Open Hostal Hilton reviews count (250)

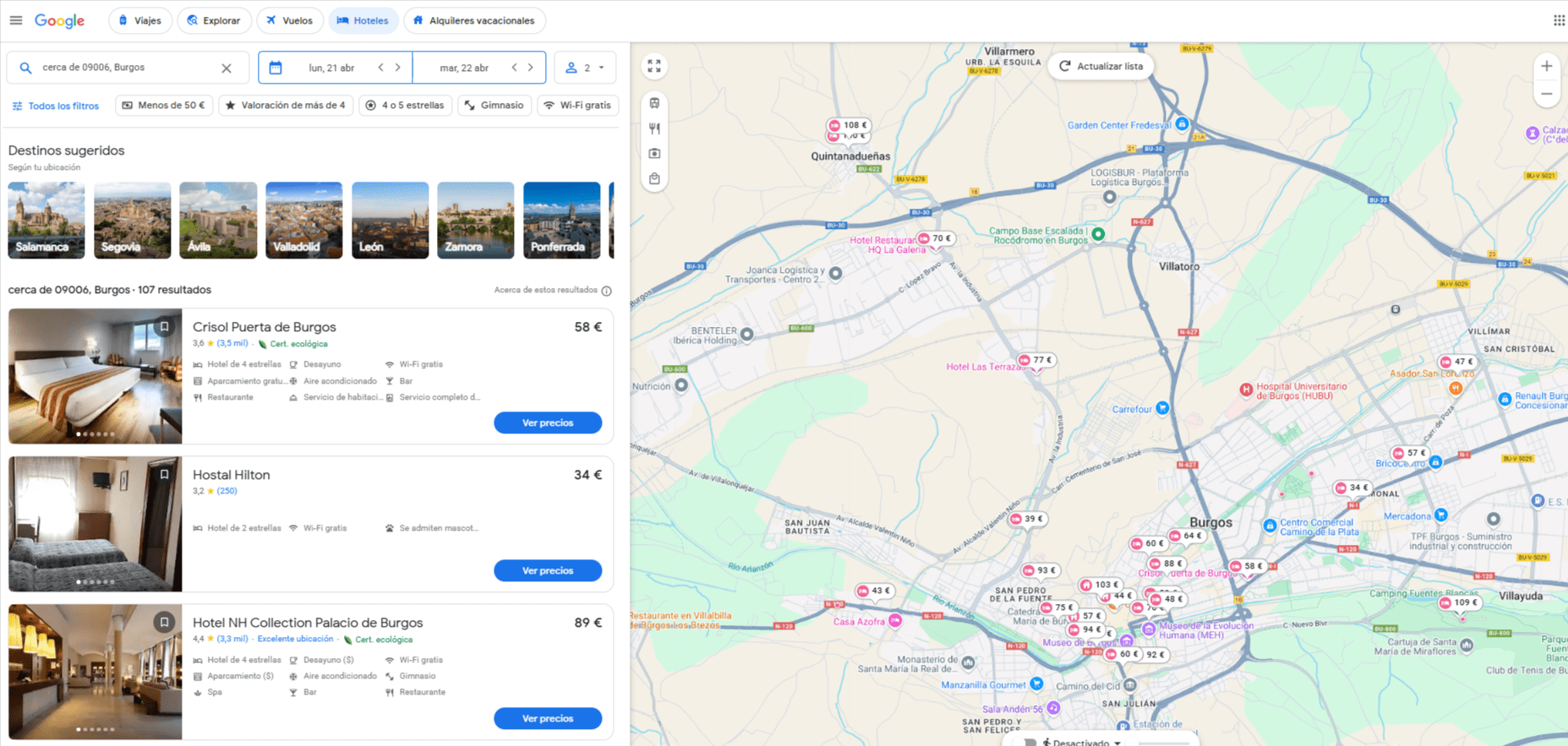tap(227, 491)
